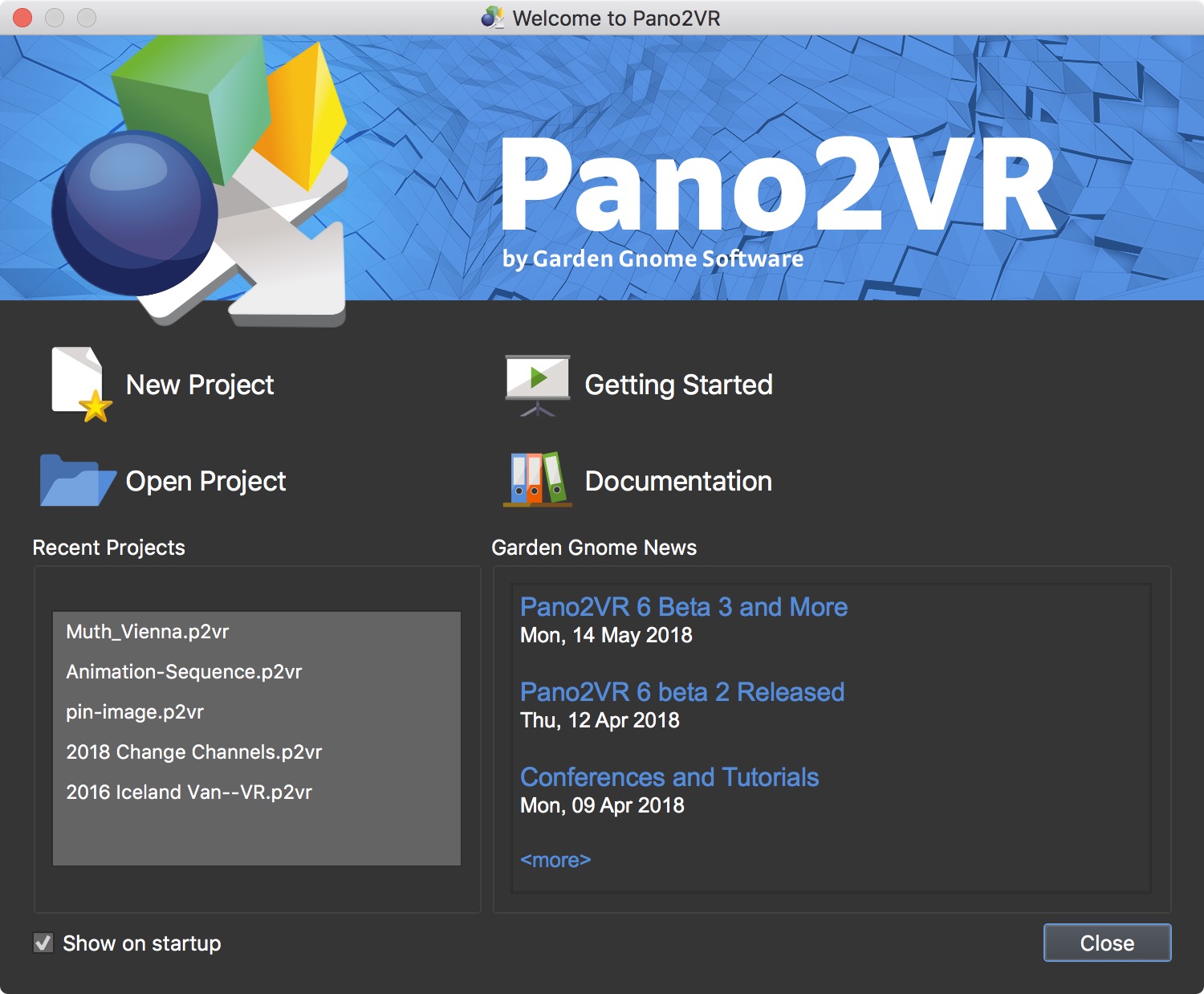The height and width of the screenshot is (994, 1204).
Task: Open the Documentation label
Action: (x=678, y=481)
